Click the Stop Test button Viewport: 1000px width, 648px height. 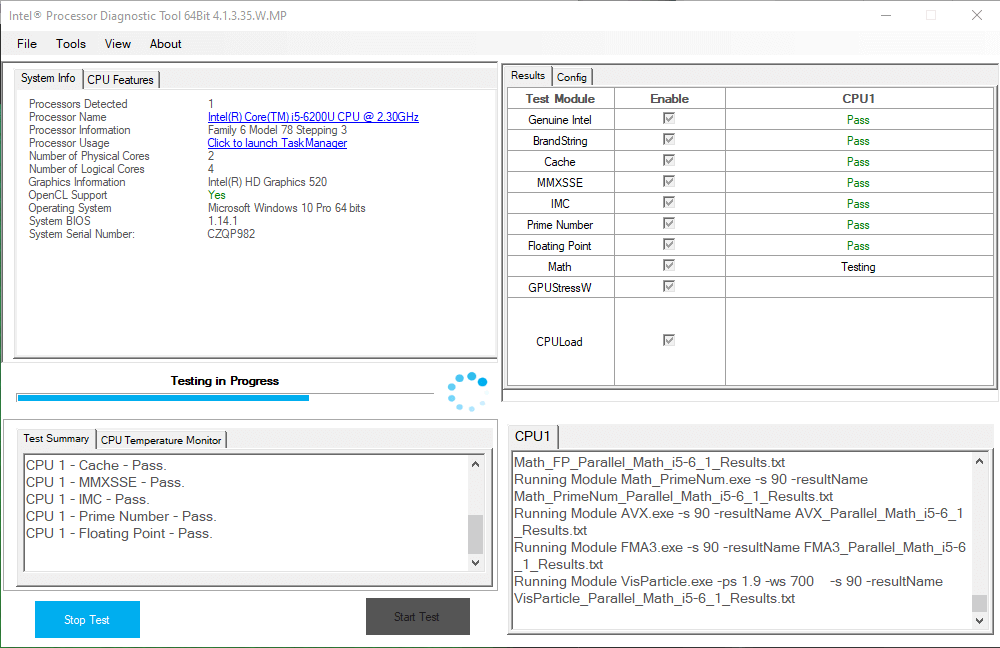(87, 619)
